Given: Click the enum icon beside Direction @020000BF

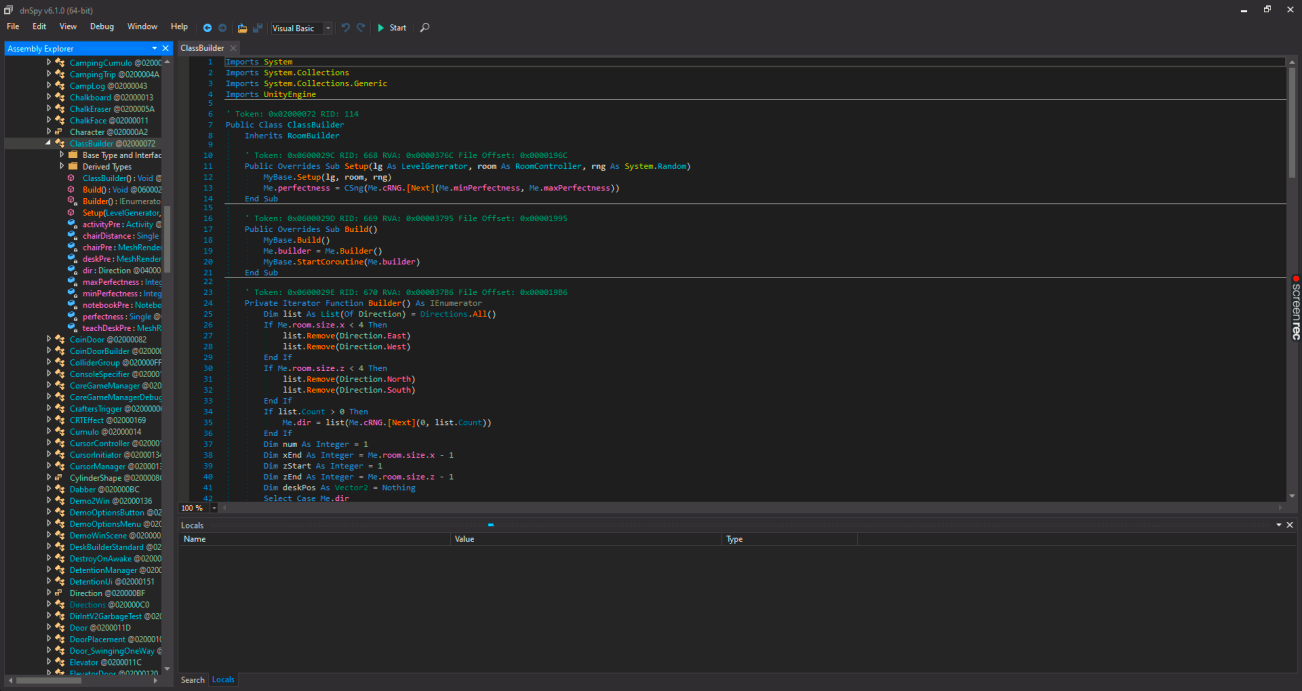Looking at the screenshot, I should (60, 593).
